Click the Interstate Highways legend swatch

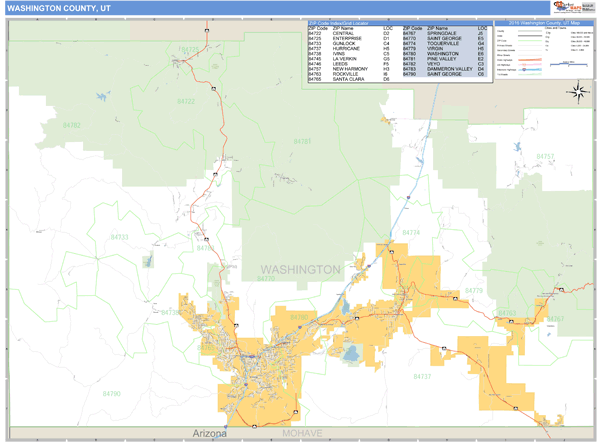coord(530,70)
